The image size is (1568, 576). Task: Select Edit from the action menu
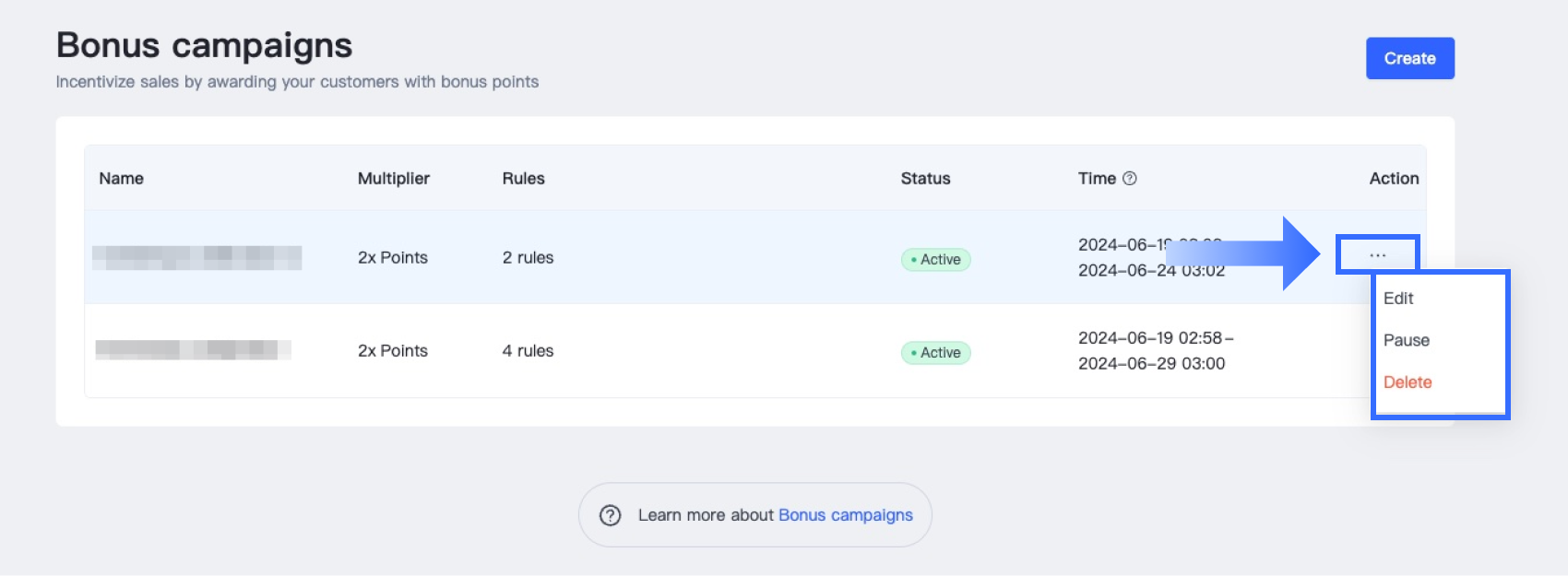1398,299
